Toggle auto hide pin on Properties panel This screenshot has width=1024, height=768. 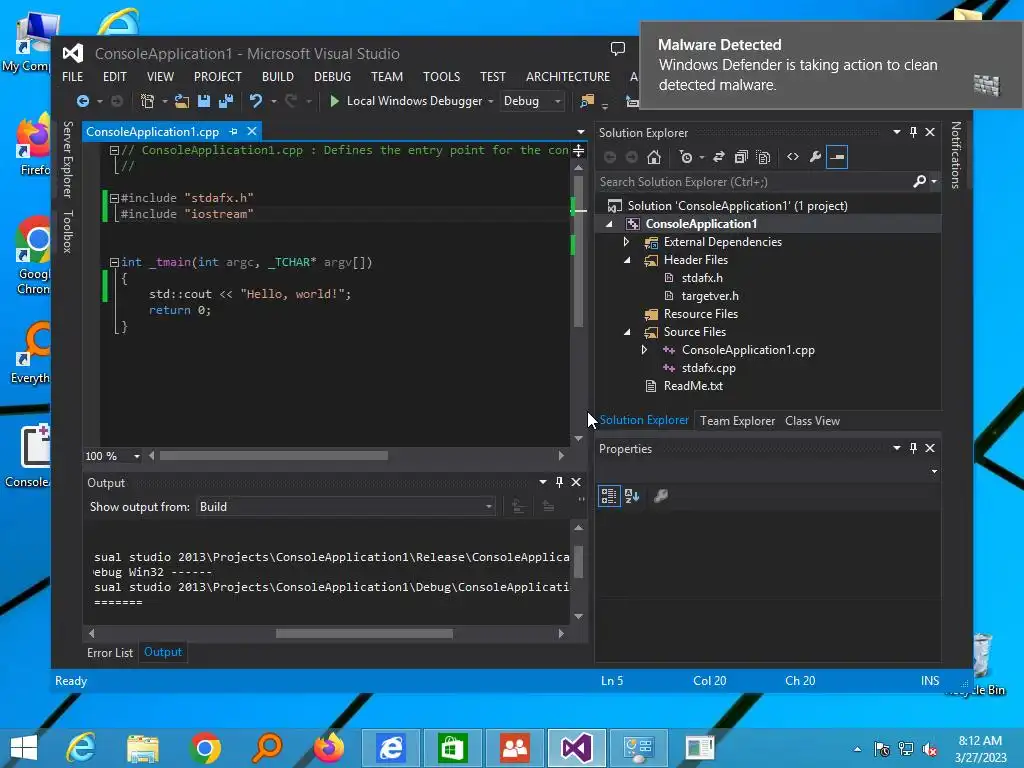pos(914,448)
